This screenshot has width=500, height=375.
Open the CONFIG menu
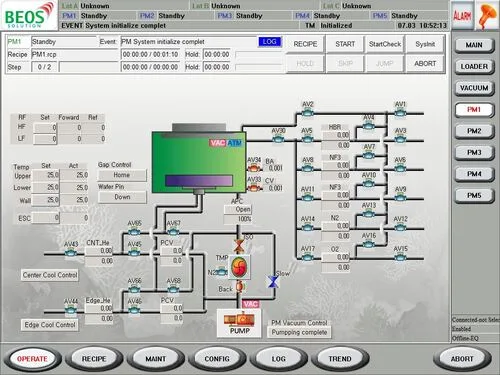coord(217,359)
